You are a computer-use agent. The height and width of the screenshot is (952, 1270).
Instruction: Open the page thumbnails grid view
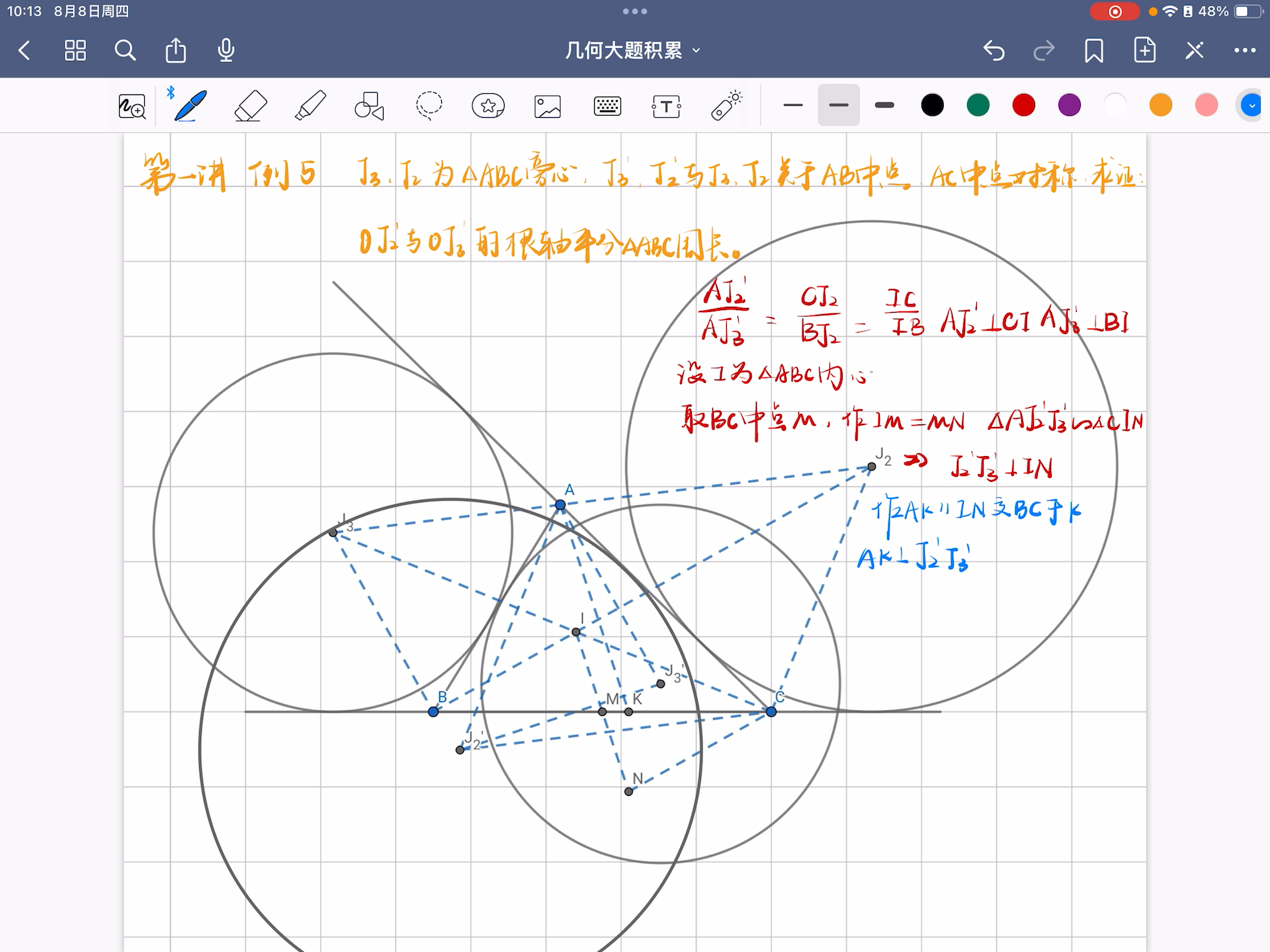[x=75, y=50]
